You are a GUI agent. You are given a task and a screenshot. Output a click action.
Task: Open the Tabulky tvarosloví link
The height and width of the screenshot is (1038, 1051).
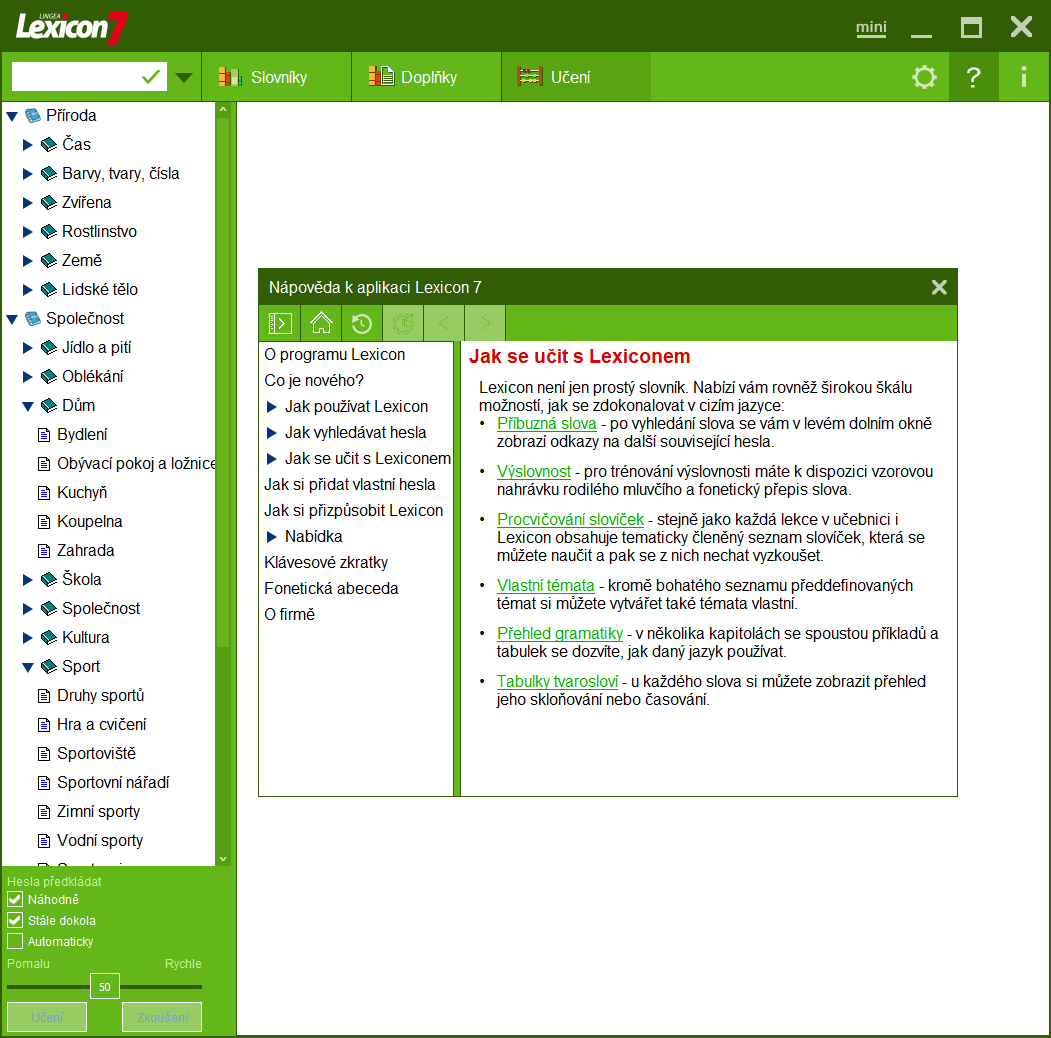(x=557, y=682)
